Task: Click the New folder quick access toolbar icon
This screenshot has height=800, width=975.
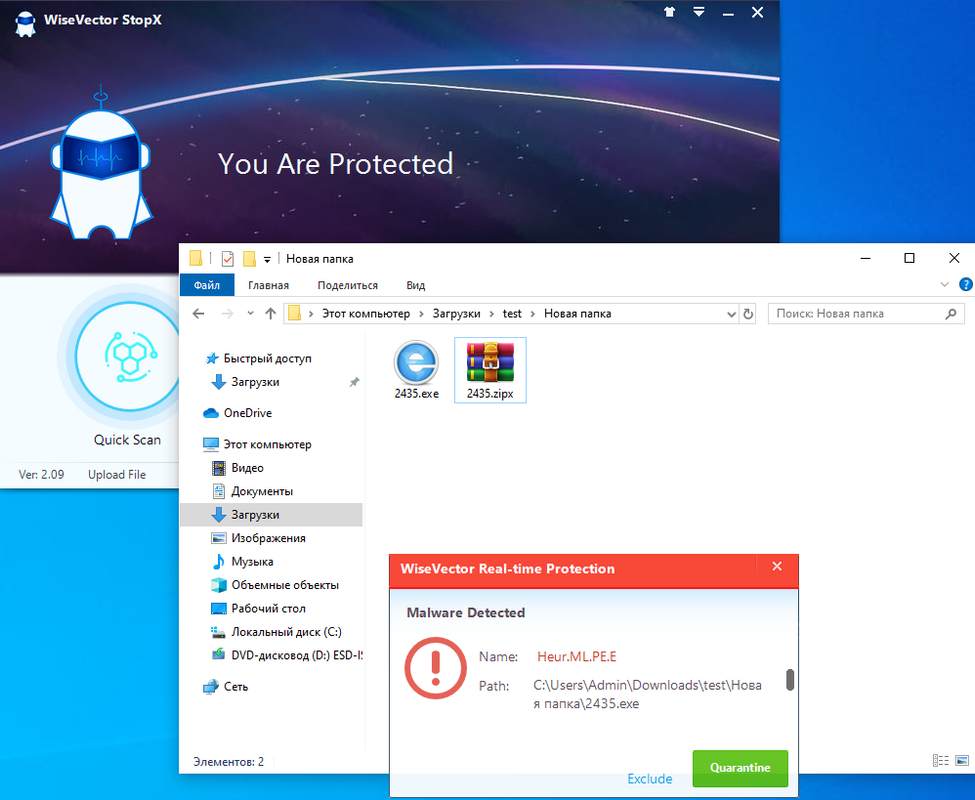Action: 249,259
